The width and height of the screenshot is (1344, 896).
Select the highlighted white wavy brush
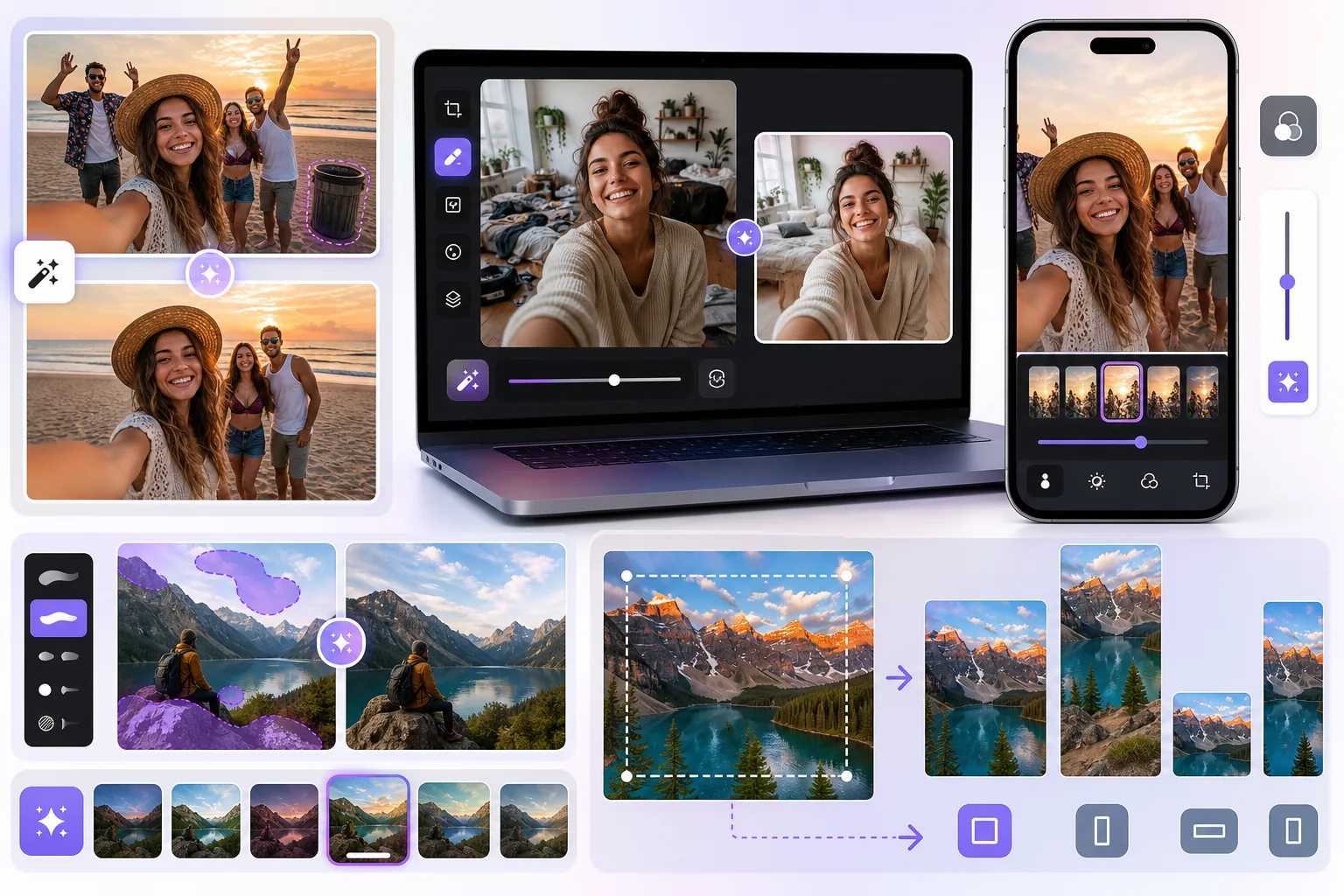tap(59, 618)
